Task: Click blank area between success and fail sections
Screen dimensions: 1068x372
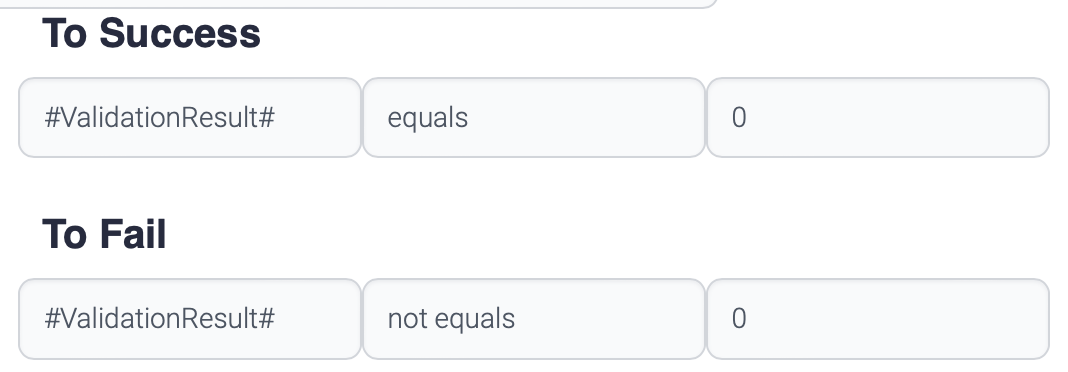Action: pyautogui.click(x=534, y=185)
